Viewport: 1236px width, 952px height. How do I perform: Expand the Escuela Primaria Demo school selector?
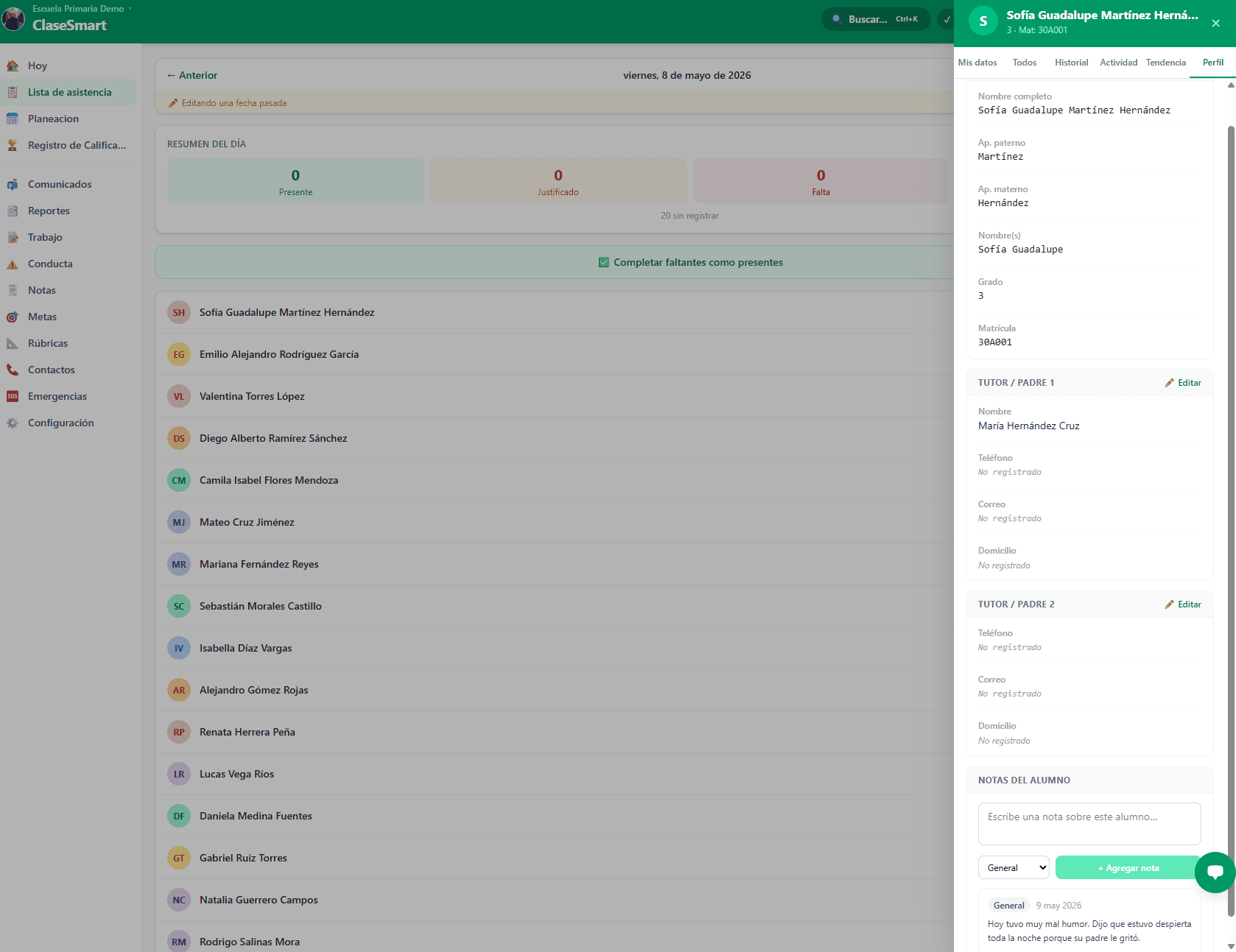pos(81,9)
